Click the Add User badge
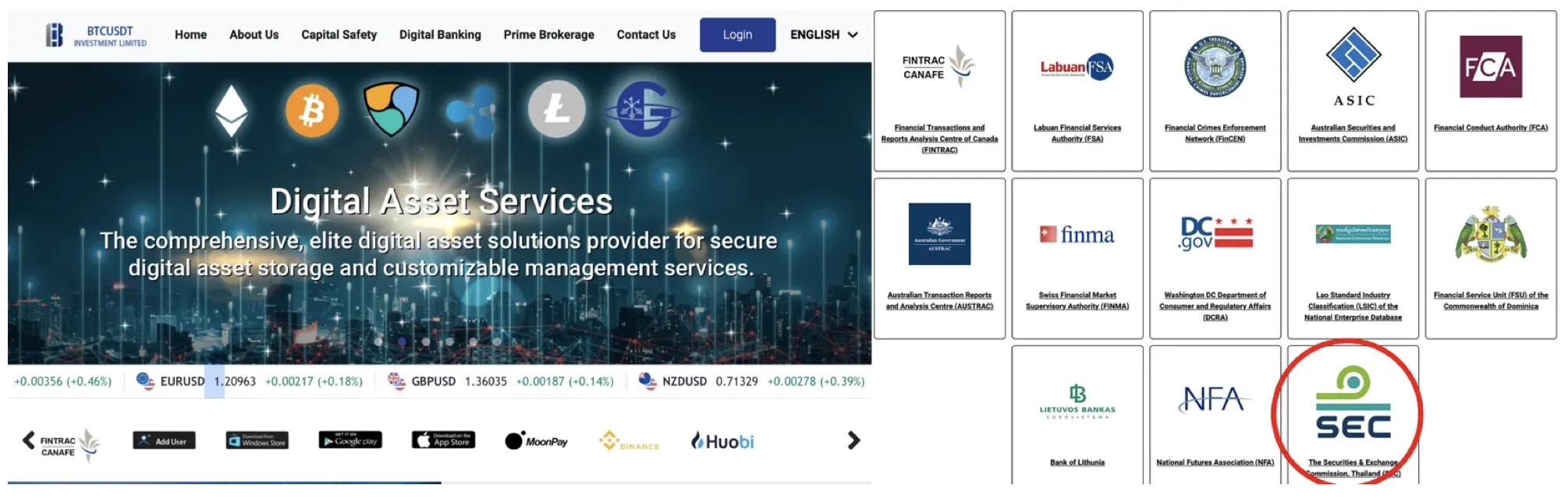This screenshot has width=1568, height=499. point(164,441)
